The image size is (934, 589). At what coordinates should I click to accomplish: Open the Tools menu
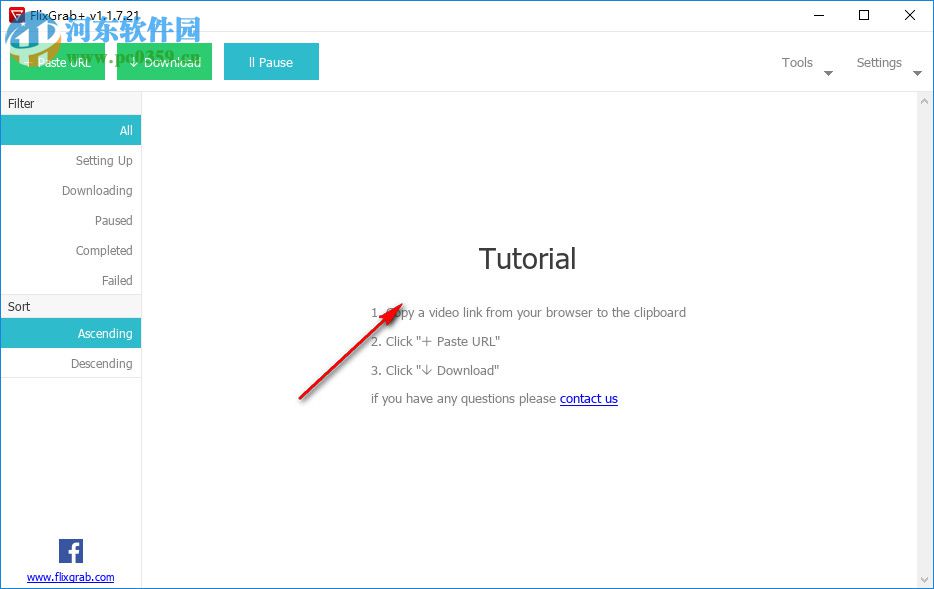click(797, 63)
